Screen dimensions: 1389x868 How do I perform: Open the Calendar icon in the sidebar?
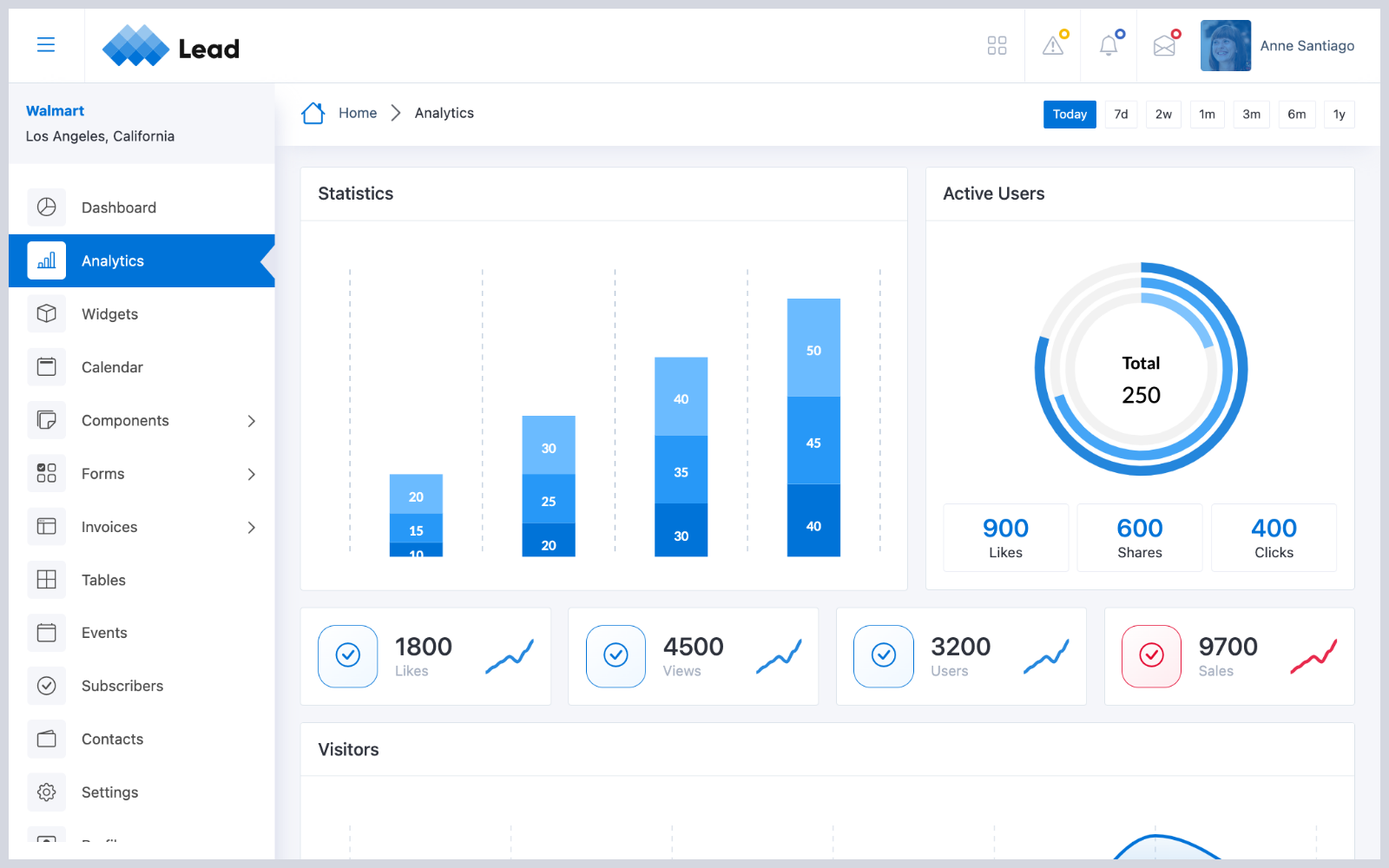pyautogui.click(x=46, y=366)
